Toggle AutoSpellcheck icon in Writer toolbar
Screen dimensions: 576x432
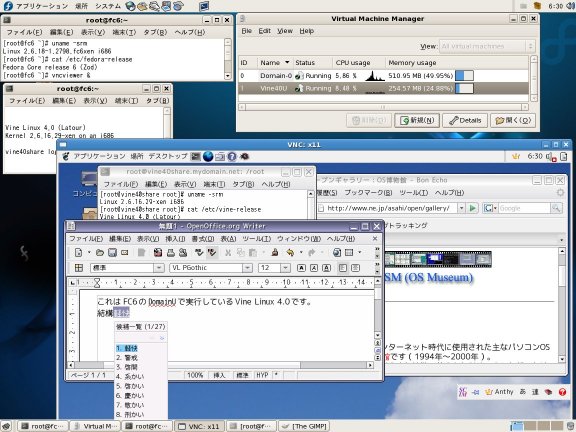tap(212, 252)
